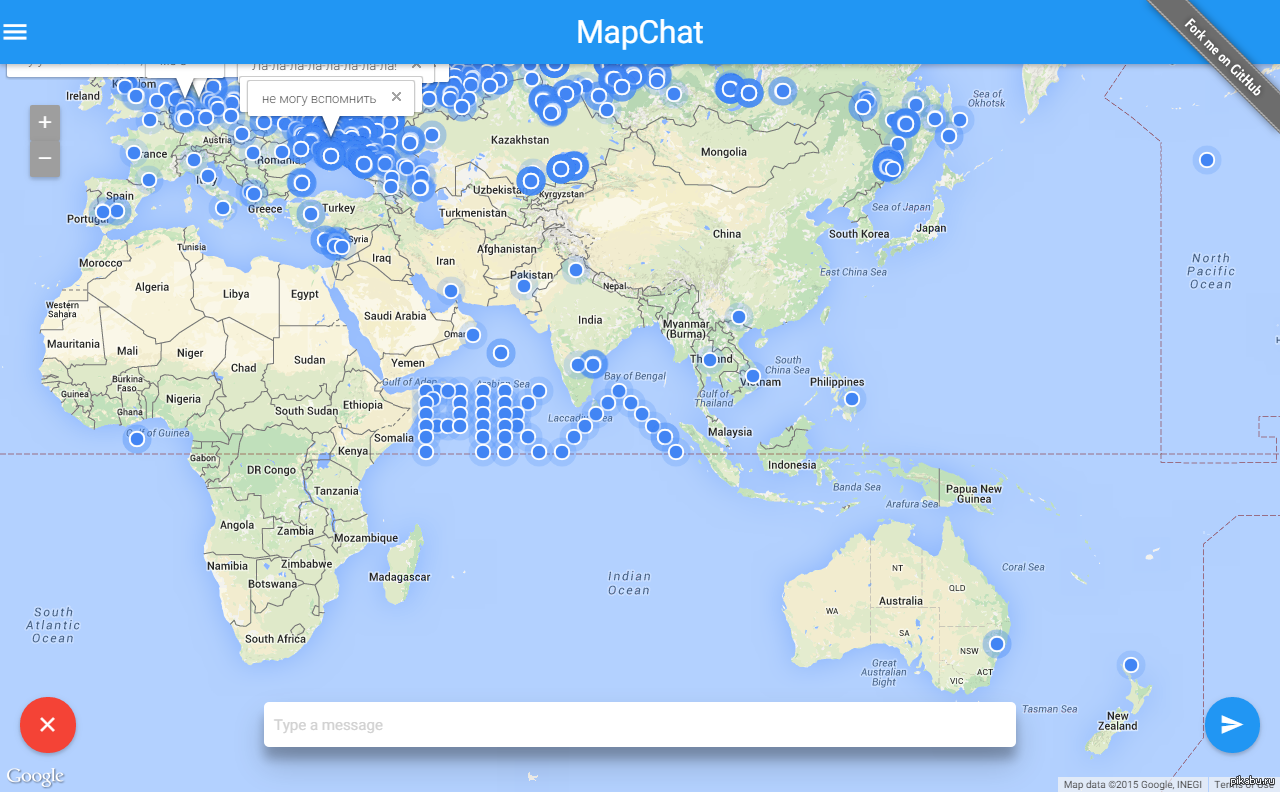Viewport: 1280px width, 792px height.
Task: Open the hamburger menu in the header
Action: [x=15, y=32]
